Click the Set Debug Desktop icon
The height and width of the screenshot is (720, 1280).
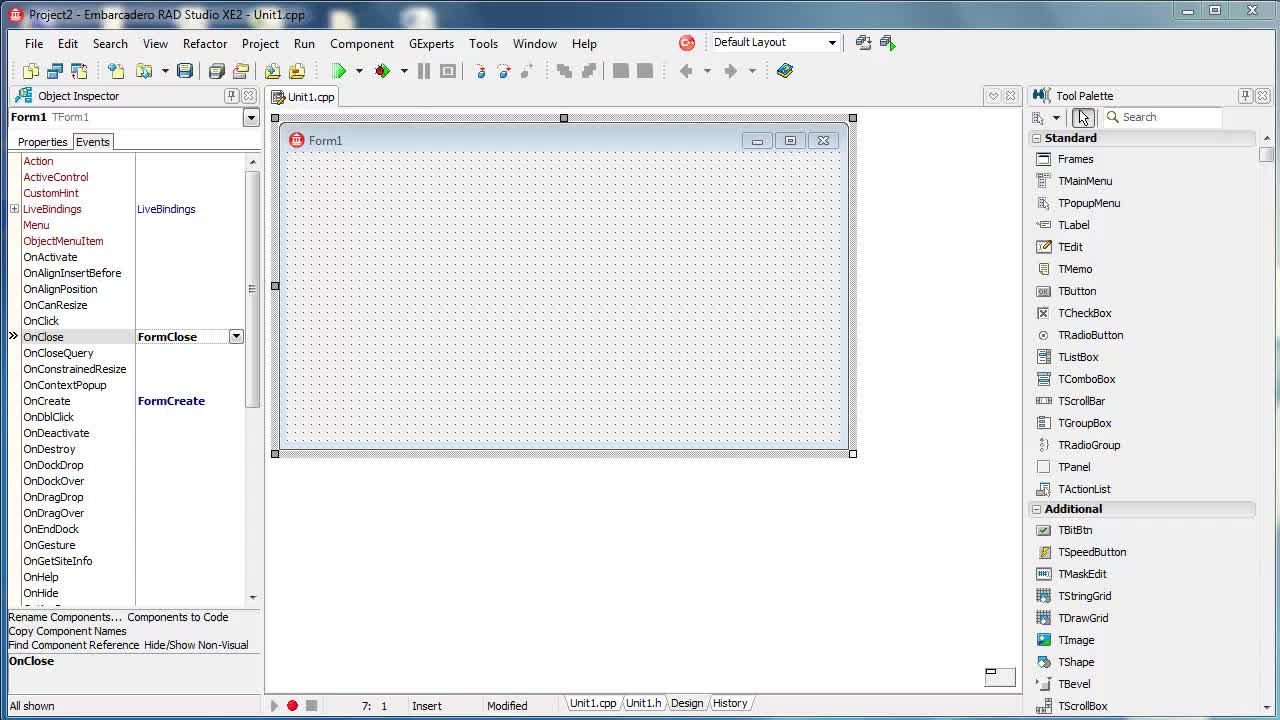888,43
